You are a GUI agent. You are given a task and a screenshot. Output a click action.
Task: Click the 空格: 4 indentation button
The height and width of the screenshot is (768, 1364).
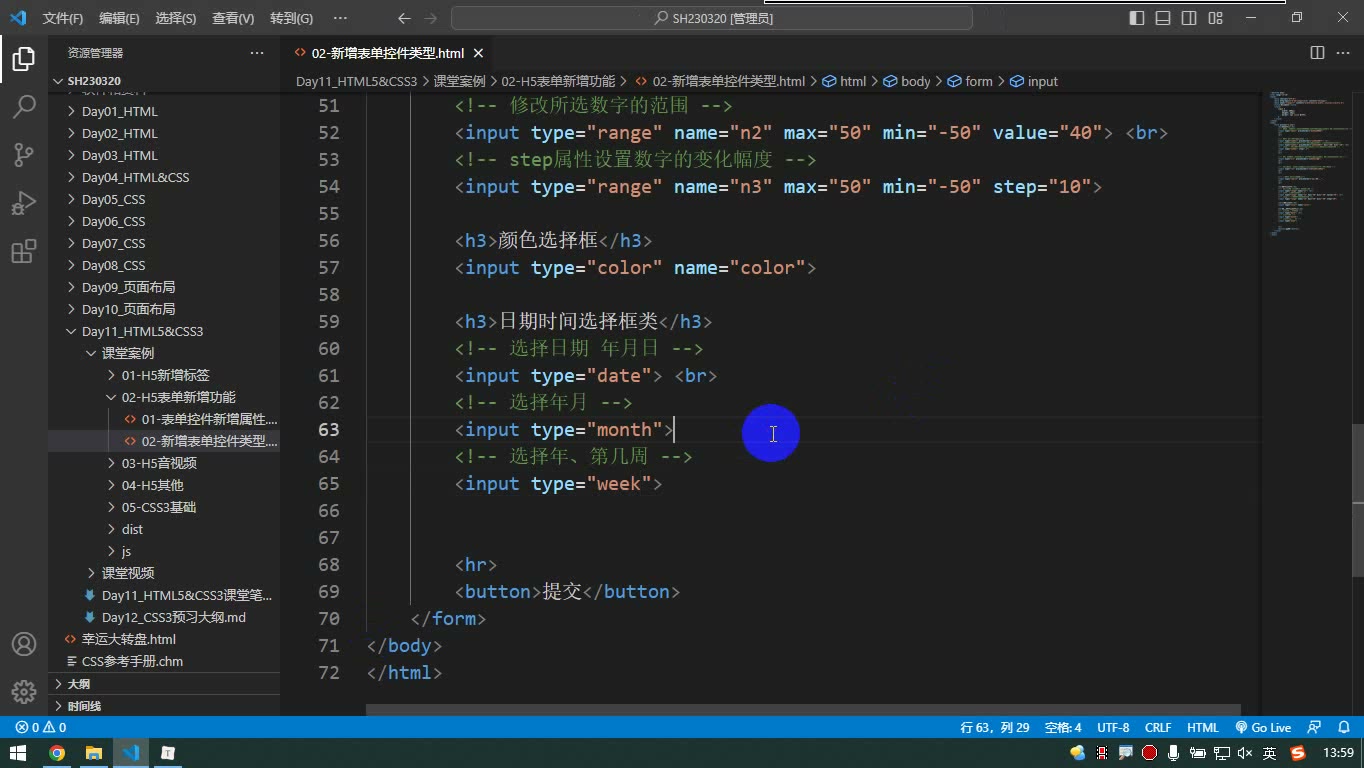pyautogui.click(x=1063, y=728)
